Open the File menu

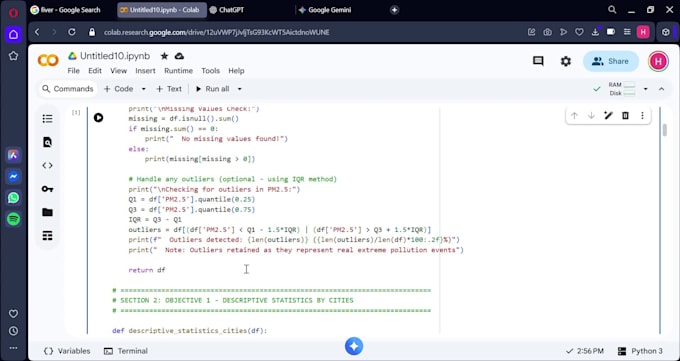tap(73, 71)
